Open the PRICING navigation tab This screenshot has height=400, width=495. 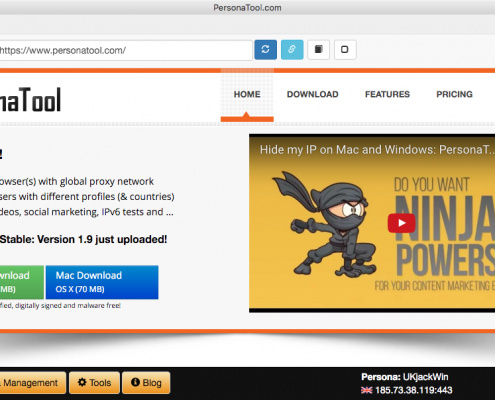[454, 94]
